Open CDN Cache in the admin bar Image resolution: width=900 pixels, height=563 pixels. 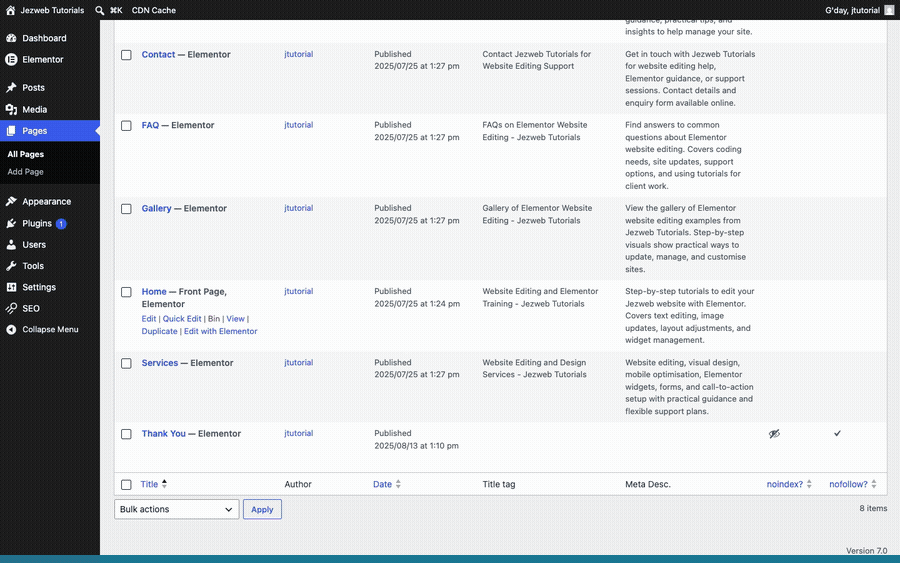[x=154, y=10]
